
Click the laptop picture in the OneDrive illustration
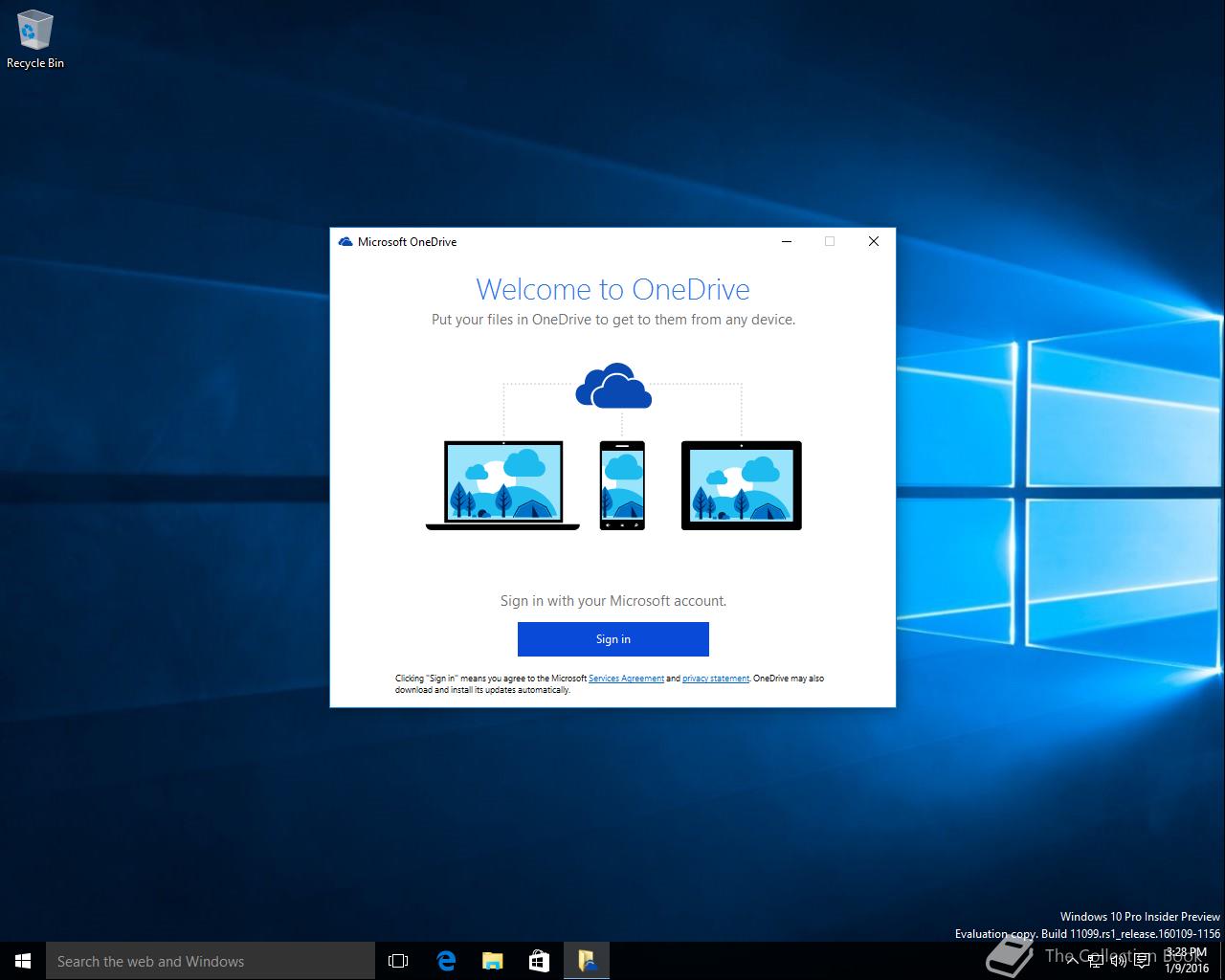point(502,485)
